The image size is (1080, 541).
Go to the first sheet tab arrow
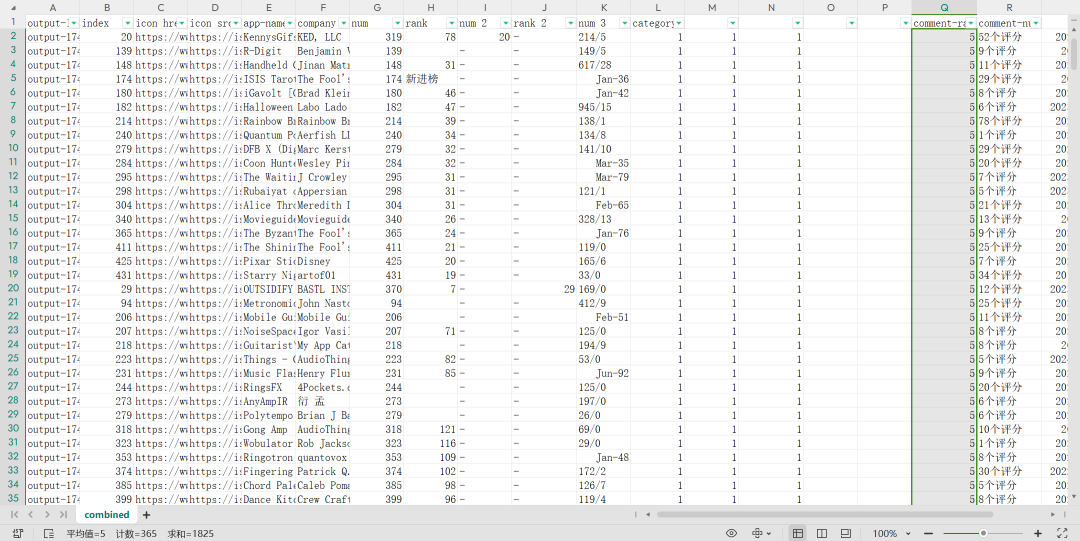pos(14,515)
